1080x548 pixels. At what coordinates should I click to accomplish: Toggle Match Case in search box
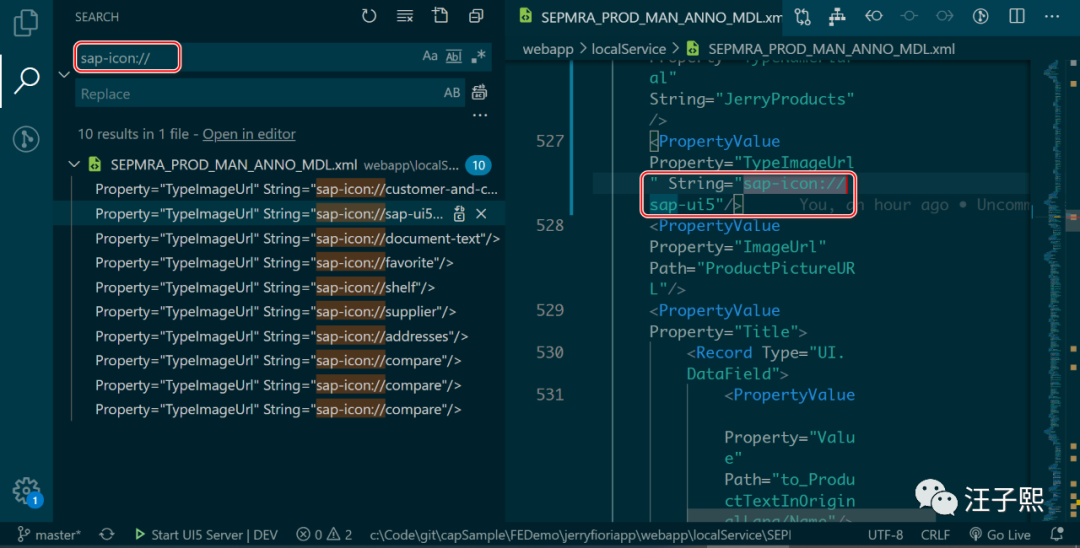coord(430,56)
